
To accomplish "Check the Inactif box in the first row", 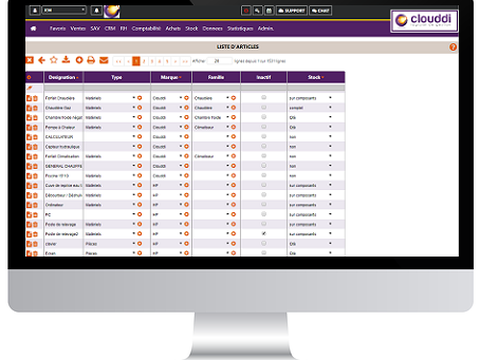I will click(264, 97).
